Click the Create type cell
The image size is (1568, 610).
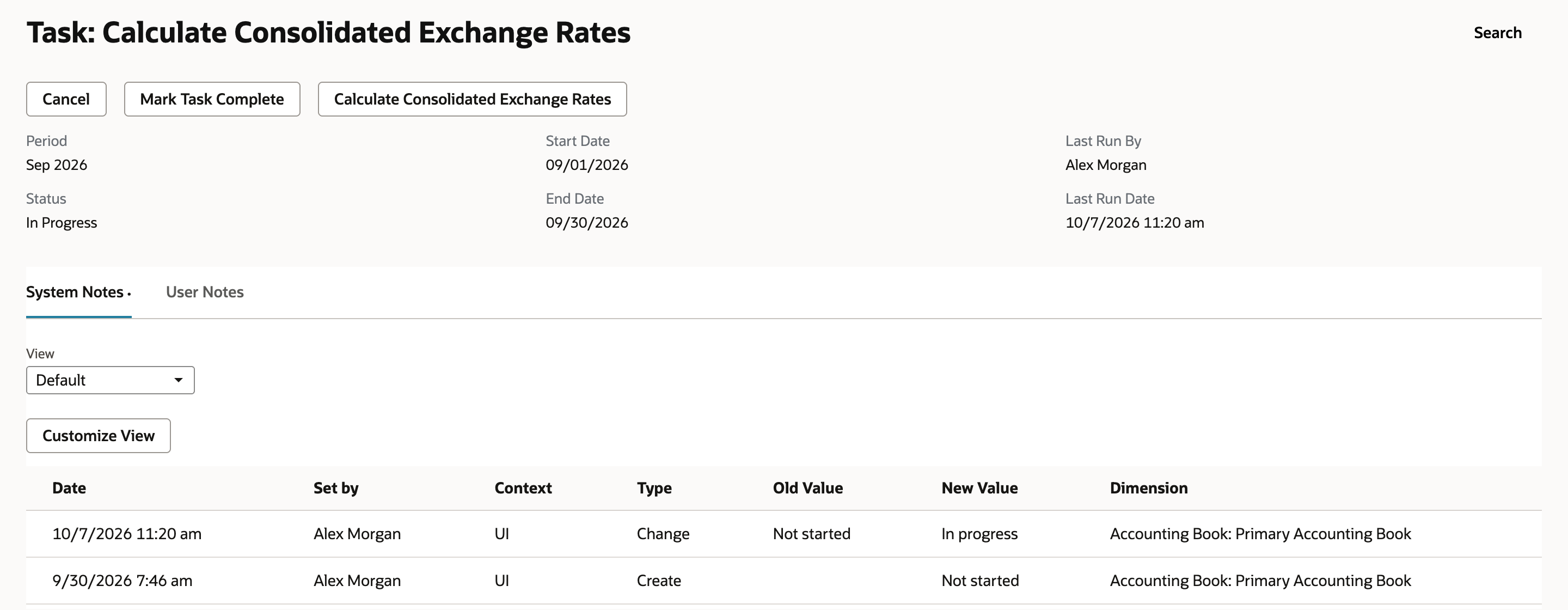(659, 581)
